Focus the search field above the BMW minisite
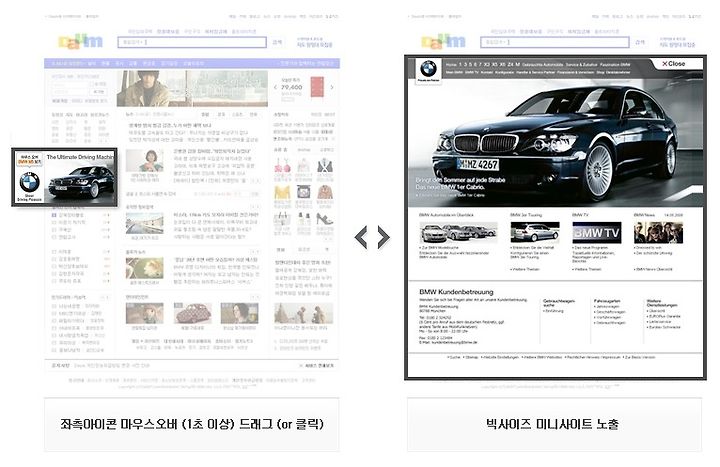The height and width of the screenshot is (467, 720). pyautogui.click(x=555, y=42)
